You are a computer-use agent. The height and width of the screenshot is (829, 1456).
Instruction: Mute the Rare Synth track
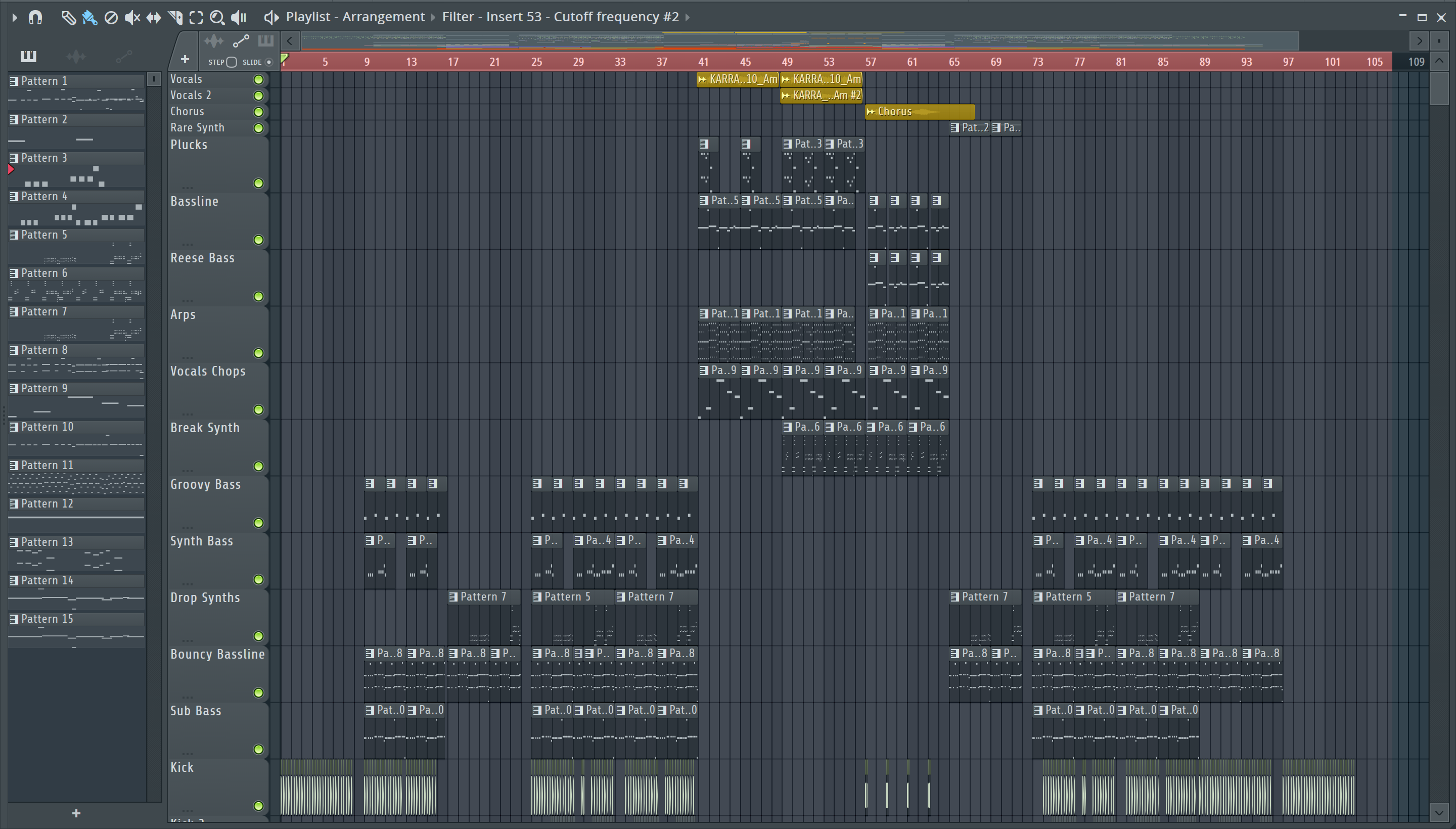tap(258, 128)
